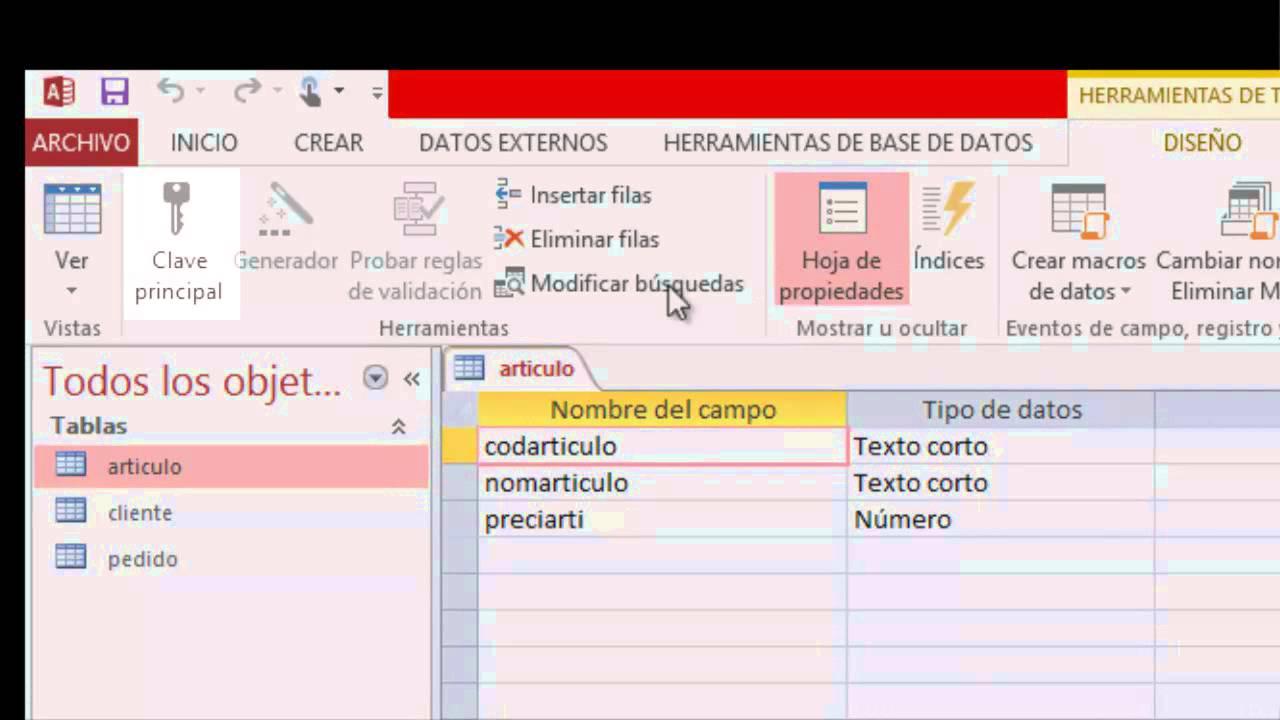Image resolution: width=1280 pixels, height=720 pixels.
Task: Click Modificar búsquedas
Action: pos(620,284)
